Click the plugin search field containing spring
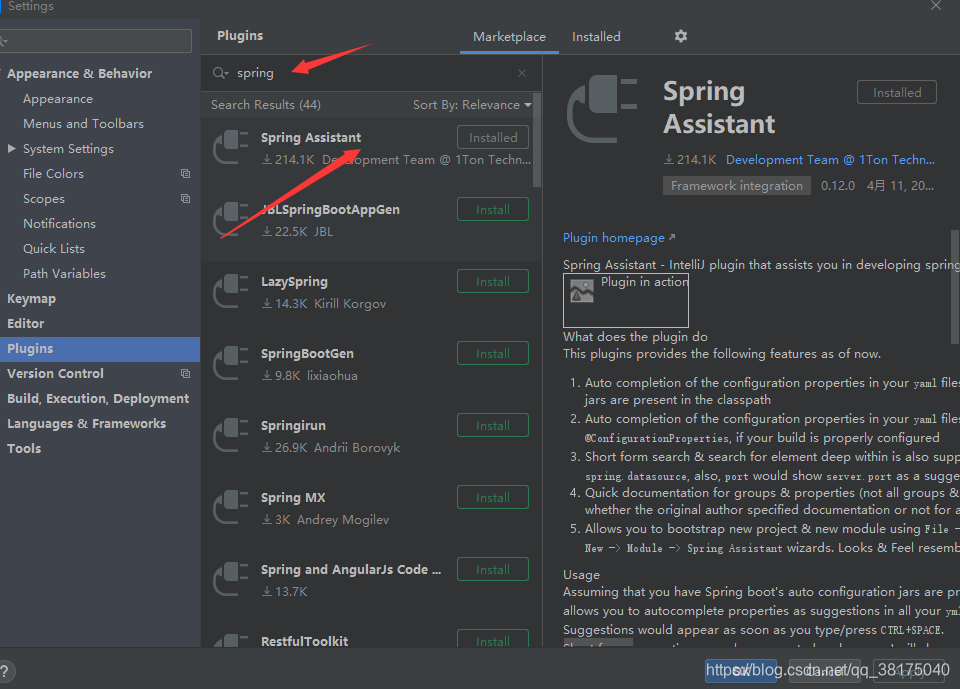Viewport: 960px width, 689px height. pos(373,73)
